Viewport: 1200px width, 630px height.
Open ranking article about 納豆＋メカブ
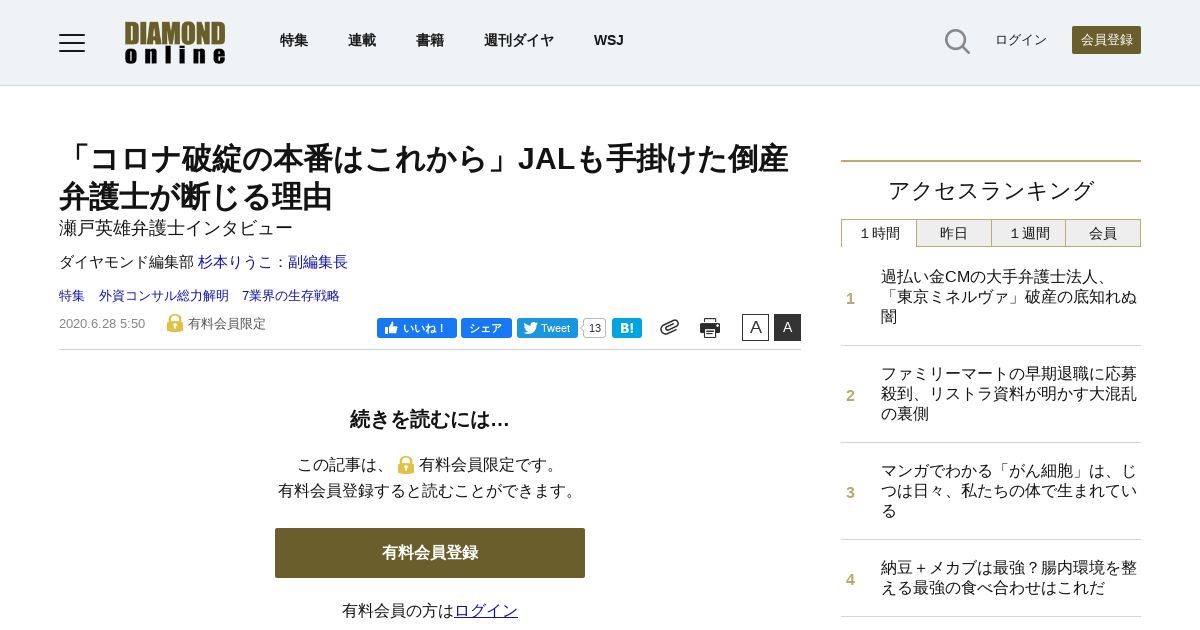coord(1009,578)
